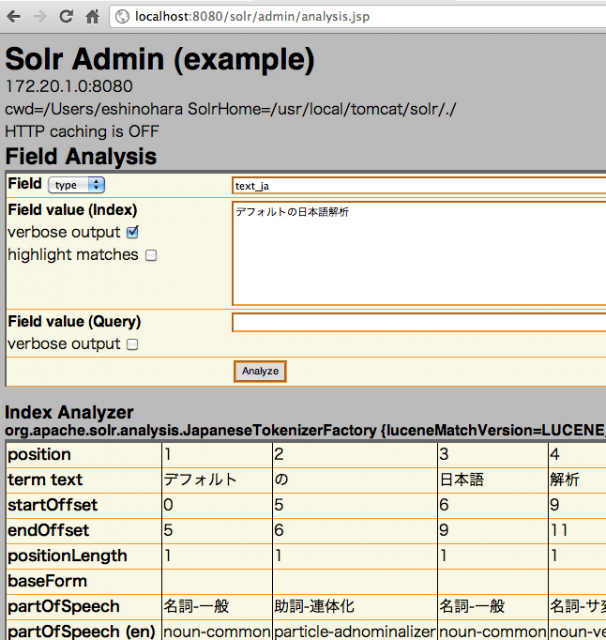Click the startOffset row label

(x=53, y=505)
